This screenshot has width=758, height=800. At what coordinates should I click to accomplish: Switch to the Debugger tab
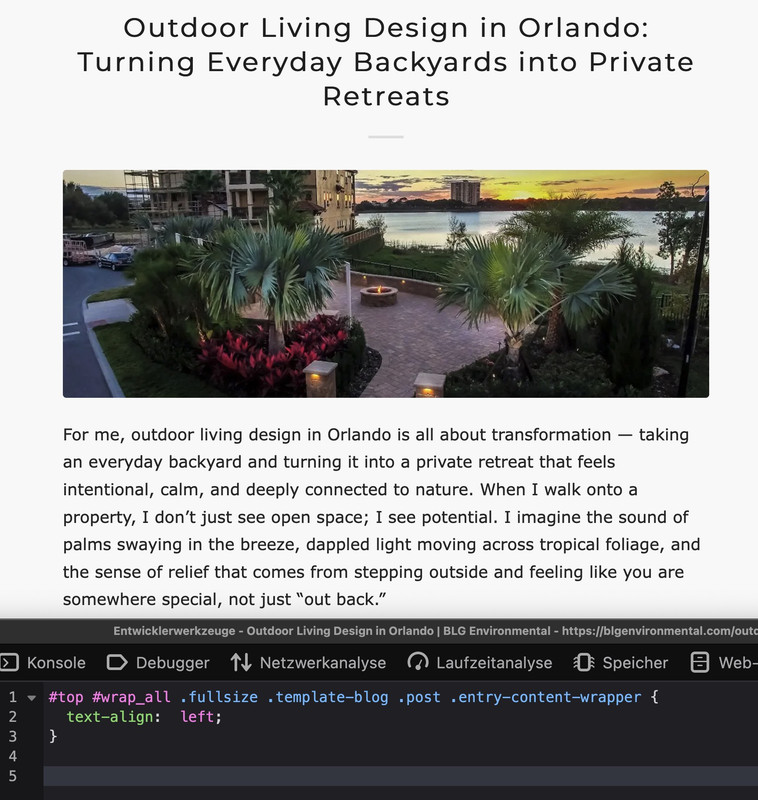coord(158,662)
